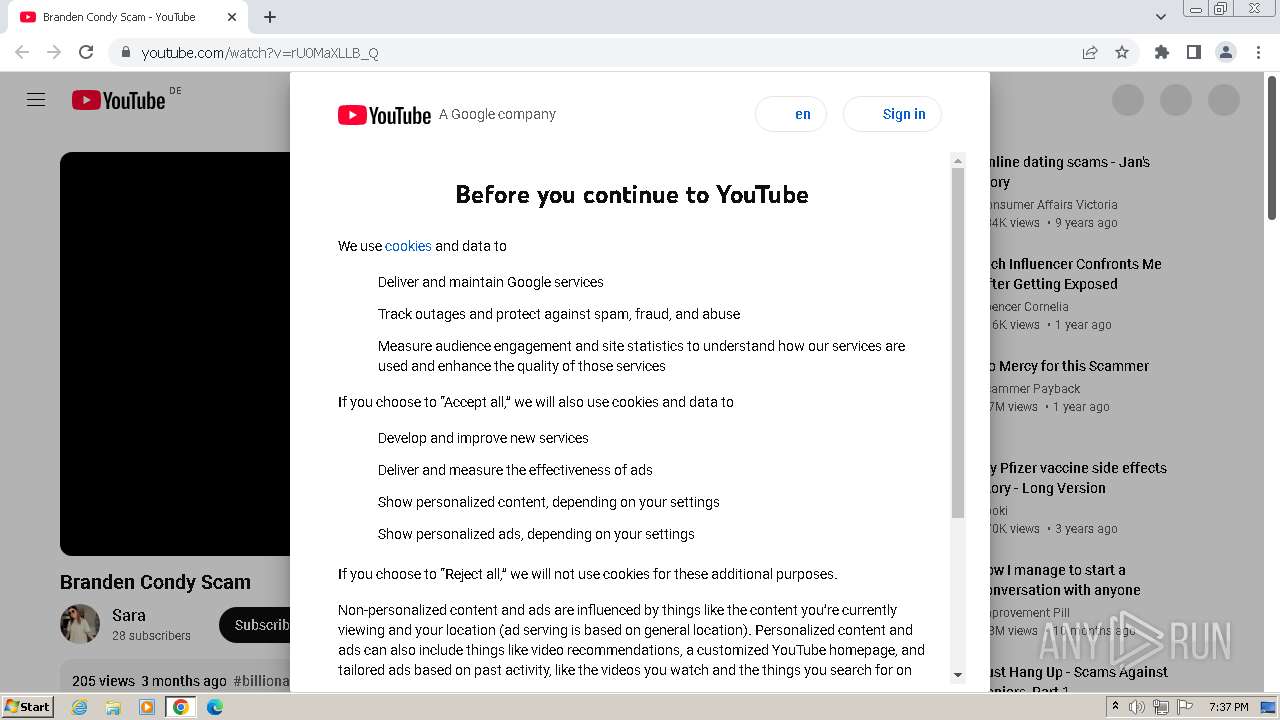Screen dimensions: 1280x720
Task: Click the '28 subscribers' text
Action: (x=151, y=636)
